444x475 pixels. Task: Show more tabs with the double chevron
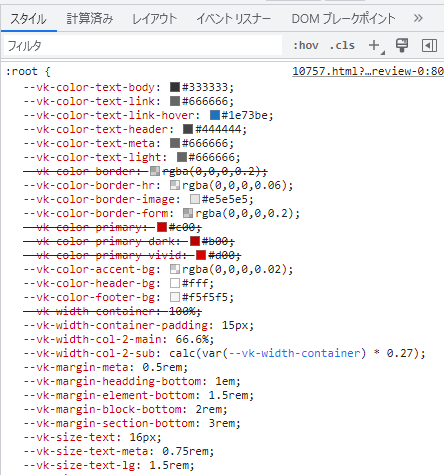coord(418,18)
